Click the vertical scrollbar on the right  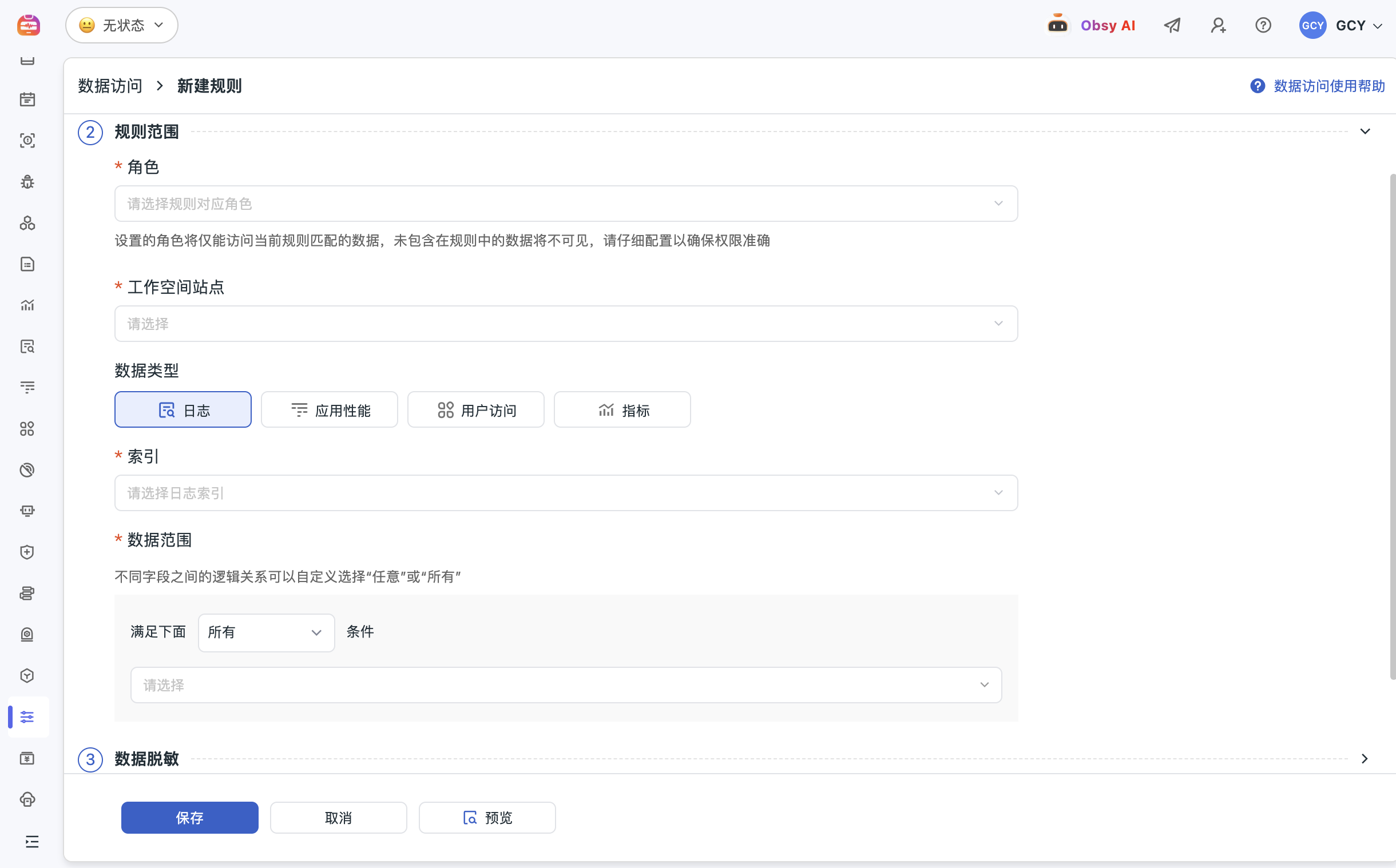1393,427
